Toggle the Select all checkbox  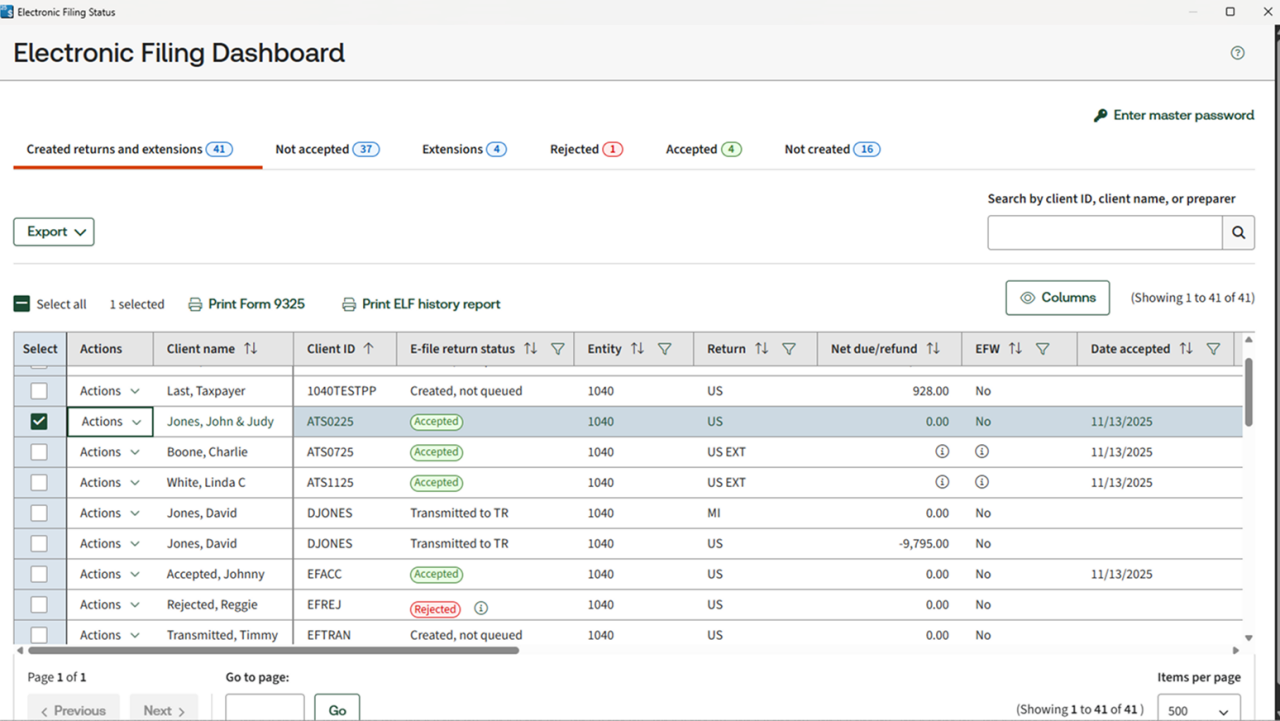tap(22, 304)
